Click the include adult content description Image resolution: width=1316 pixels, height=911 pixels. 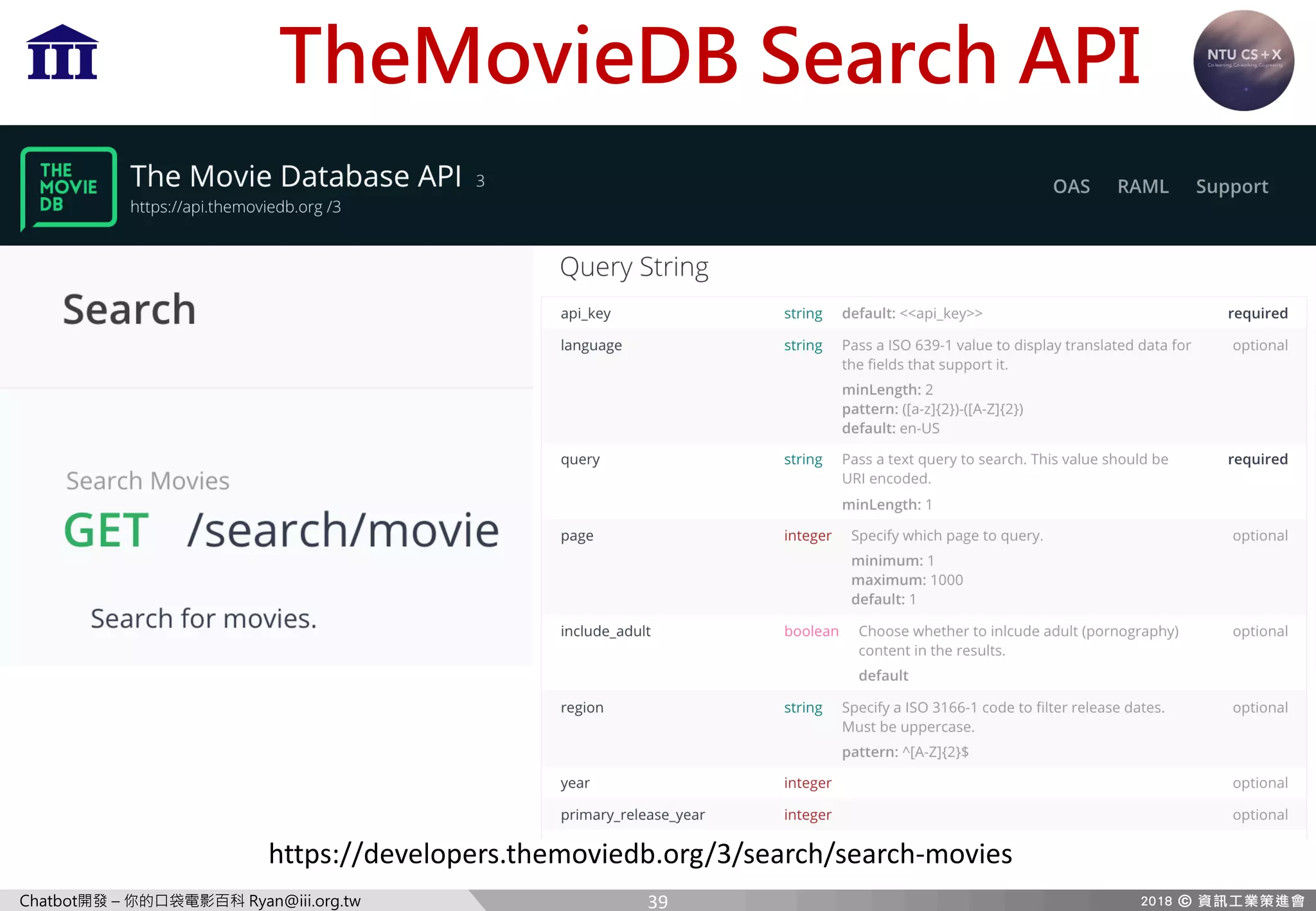pos(1018,641)
